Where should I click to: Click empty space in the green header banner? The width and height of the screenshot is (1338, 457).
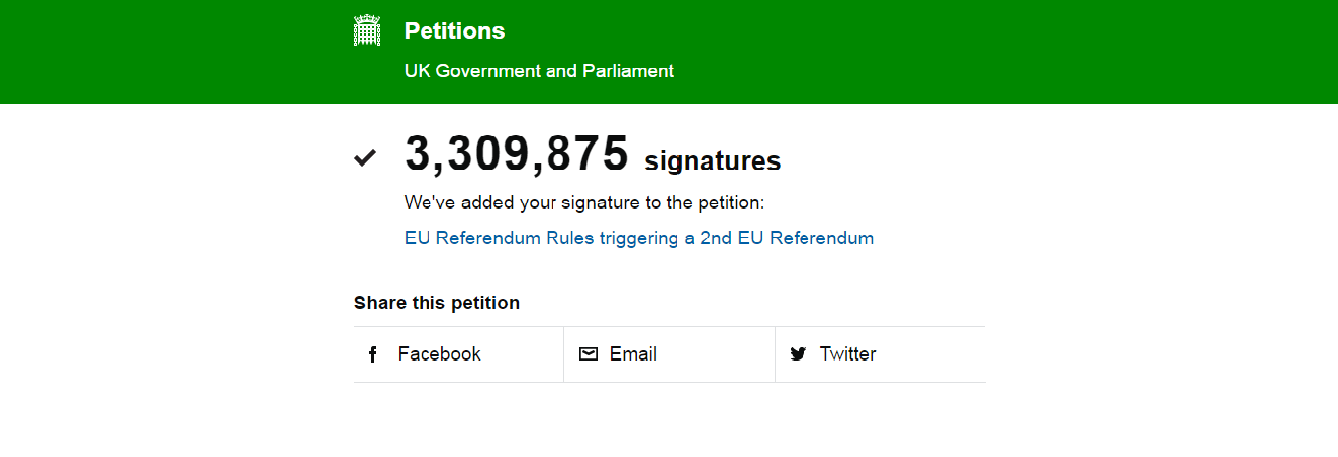1000,50
